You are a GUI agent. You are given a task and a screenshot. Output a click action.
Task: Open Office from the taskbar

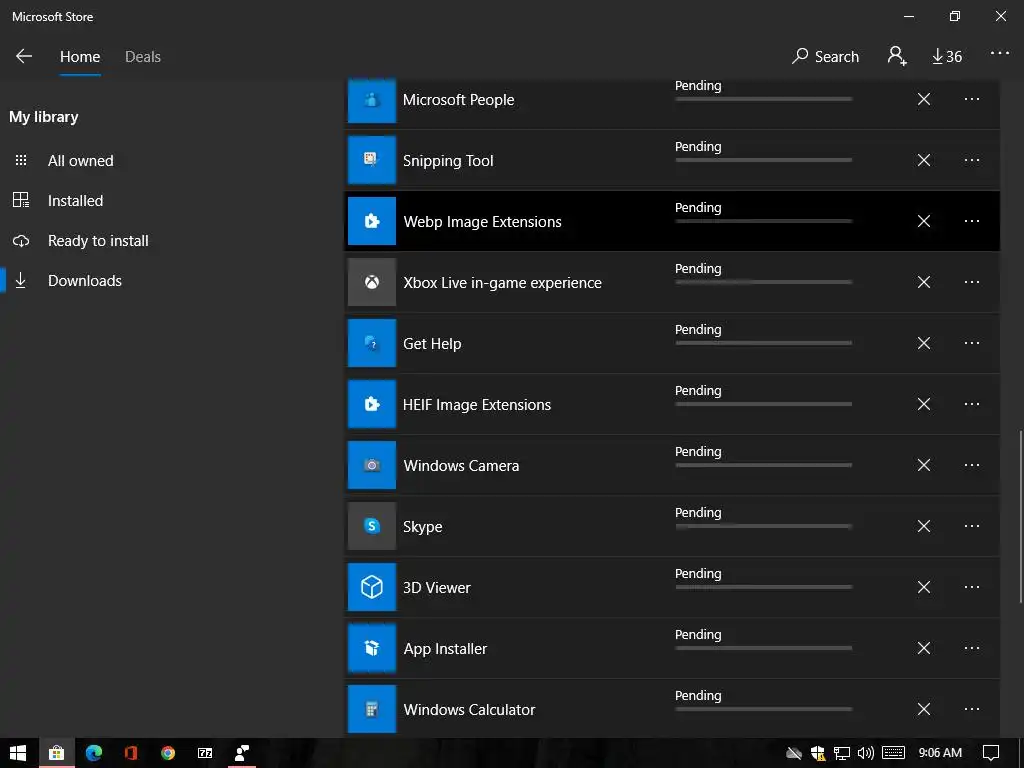131,753
